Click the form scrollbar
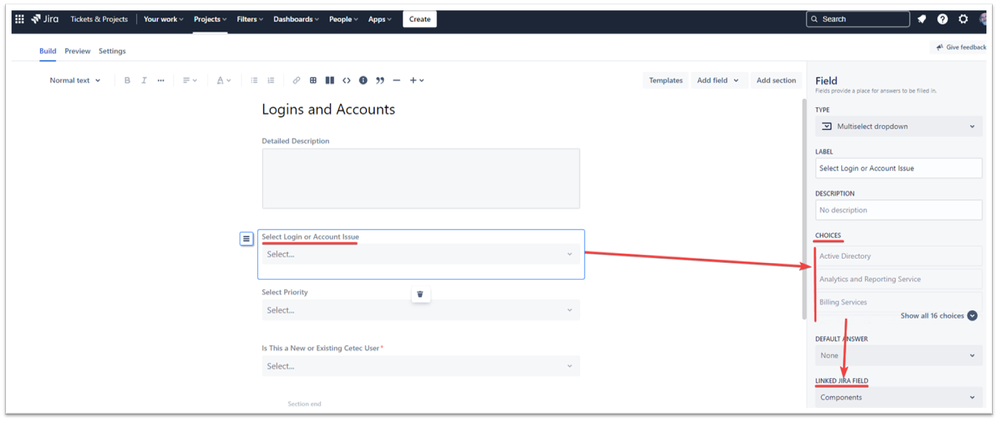 804,209
